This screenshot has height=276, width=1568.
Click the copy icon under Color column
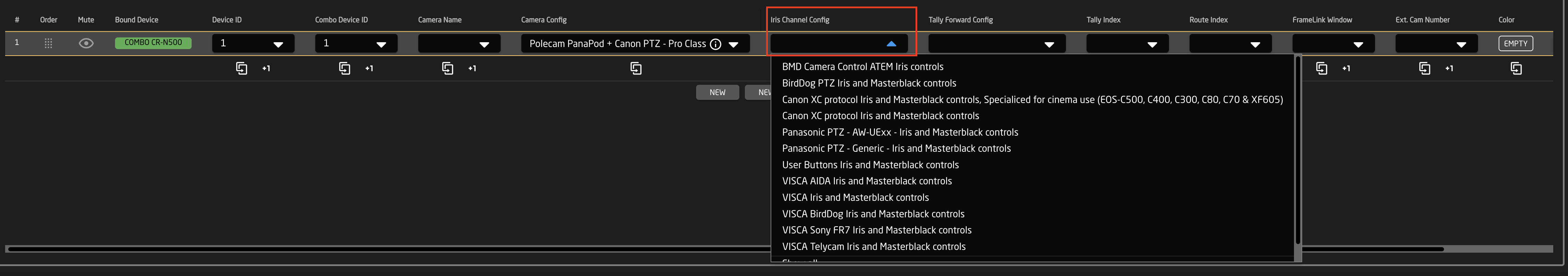tap(1516, 68)
